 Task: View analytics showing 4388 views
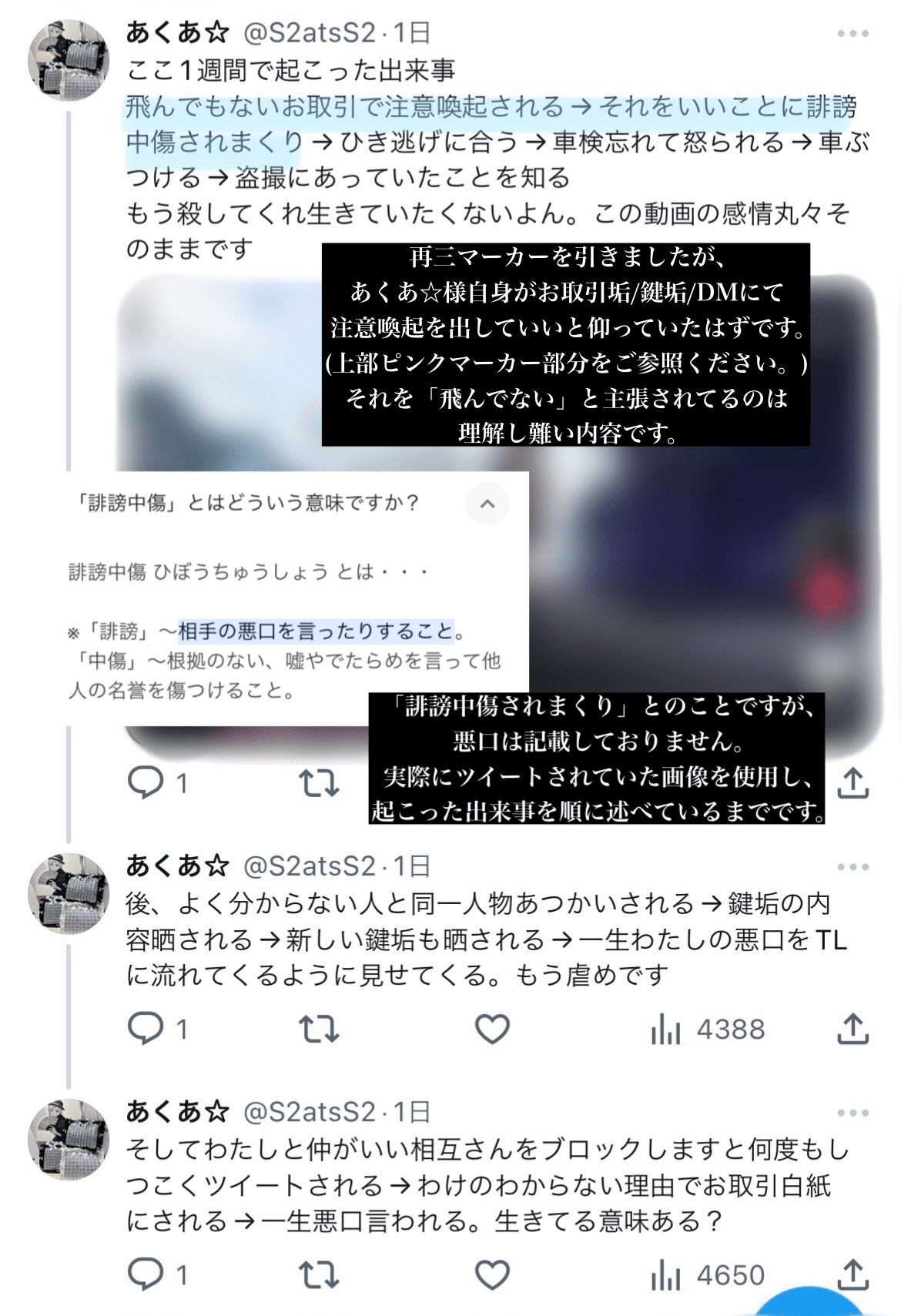coord(708,1029)
